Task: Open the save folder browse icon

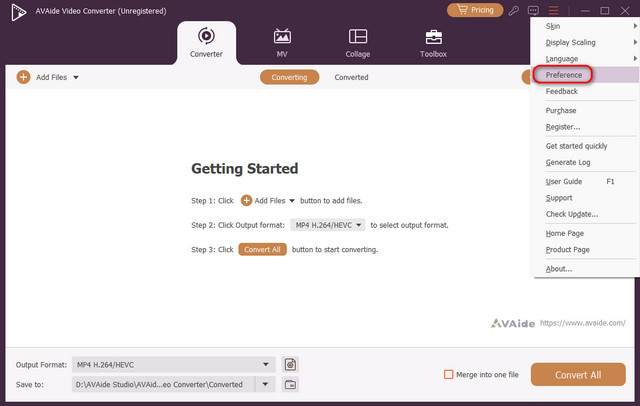Action: tap(290, 384)
